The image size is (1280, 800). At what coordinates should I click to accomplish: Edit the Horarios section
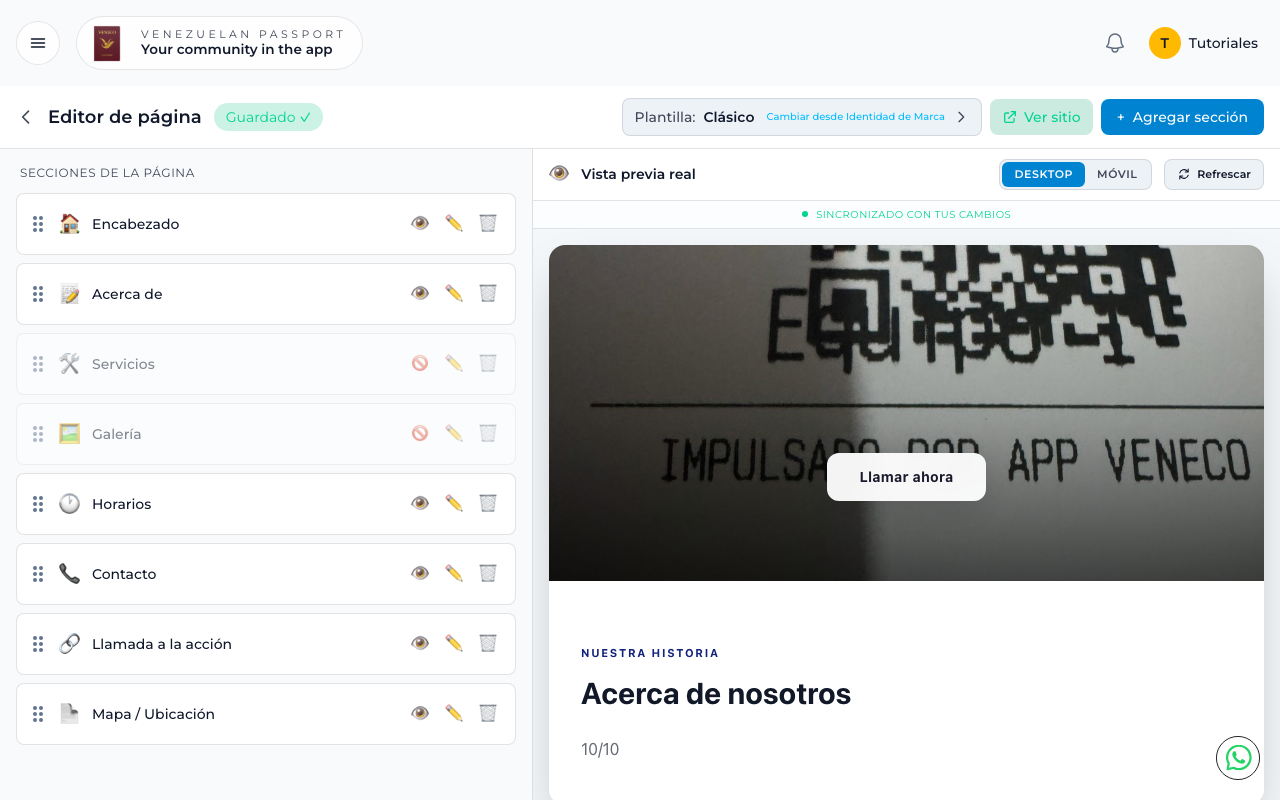tap(454, 503)
